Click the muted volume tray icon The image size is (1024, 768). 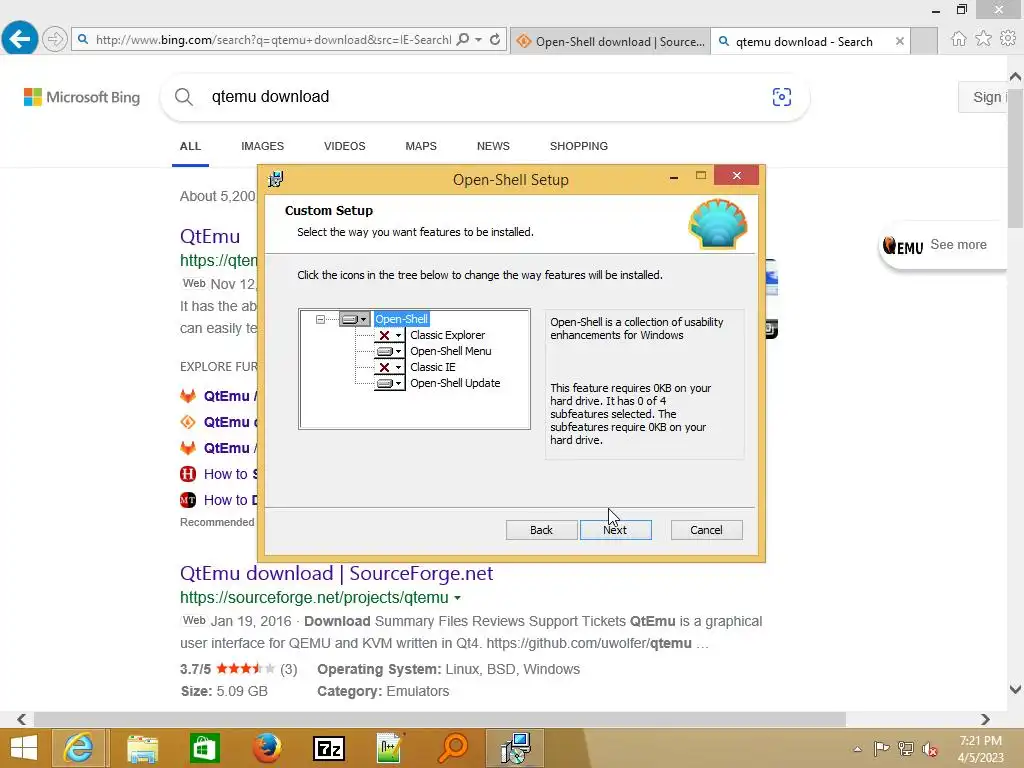click(929, 749)
